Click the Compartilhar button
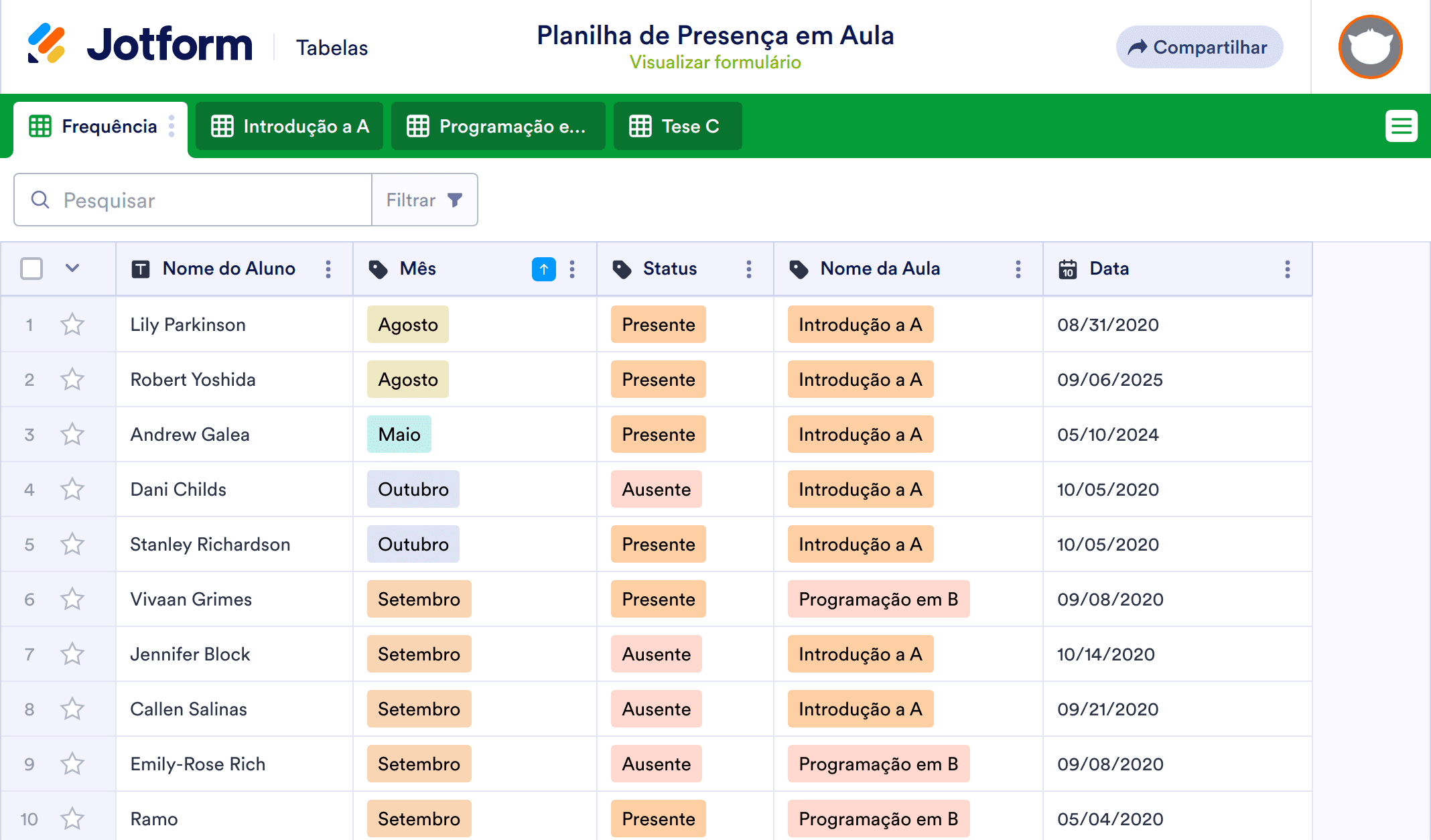 coord(1199,47)
